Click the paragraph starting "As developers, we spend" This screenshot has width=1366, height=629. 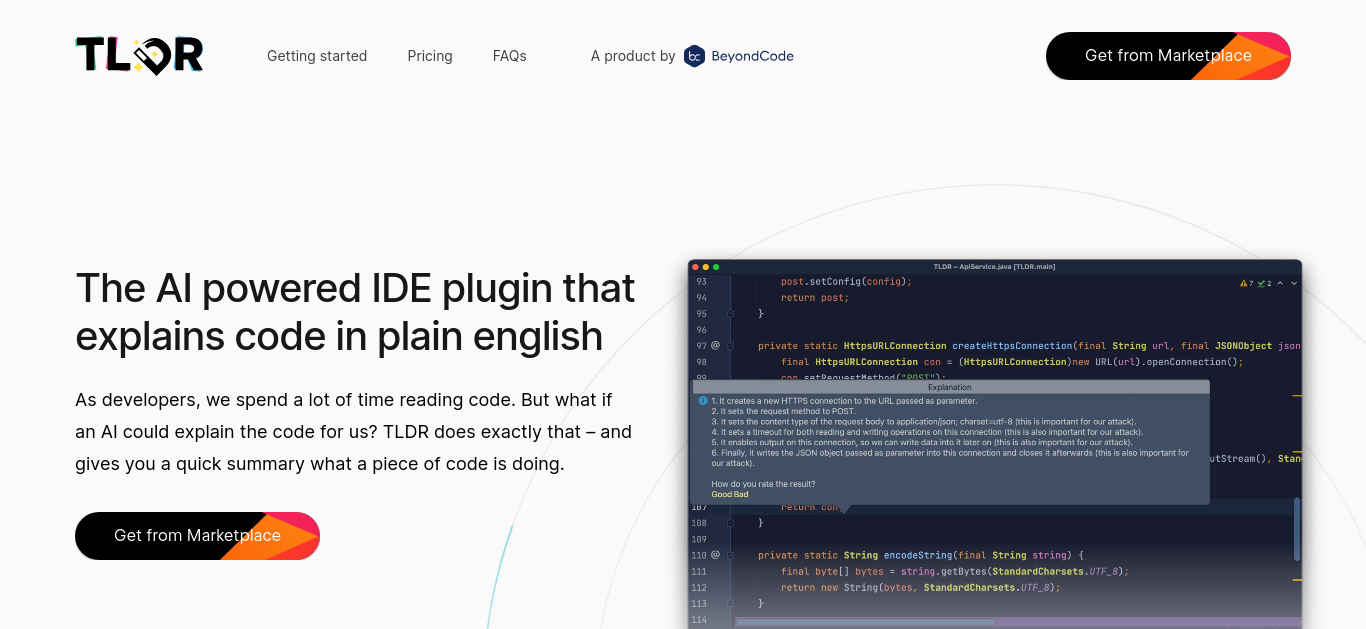coord(354,432)
